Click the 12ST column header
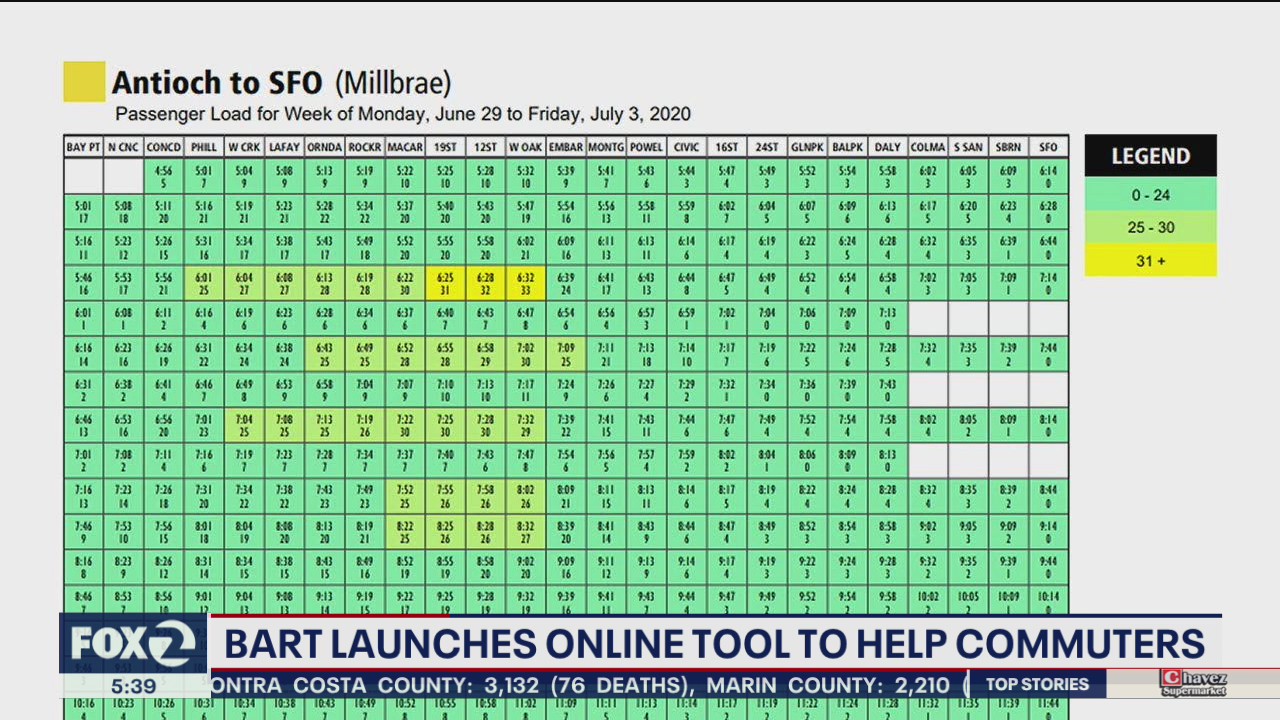Image resolution: width=1280 pixels, height=720 pixels. [x=485, y=147]
